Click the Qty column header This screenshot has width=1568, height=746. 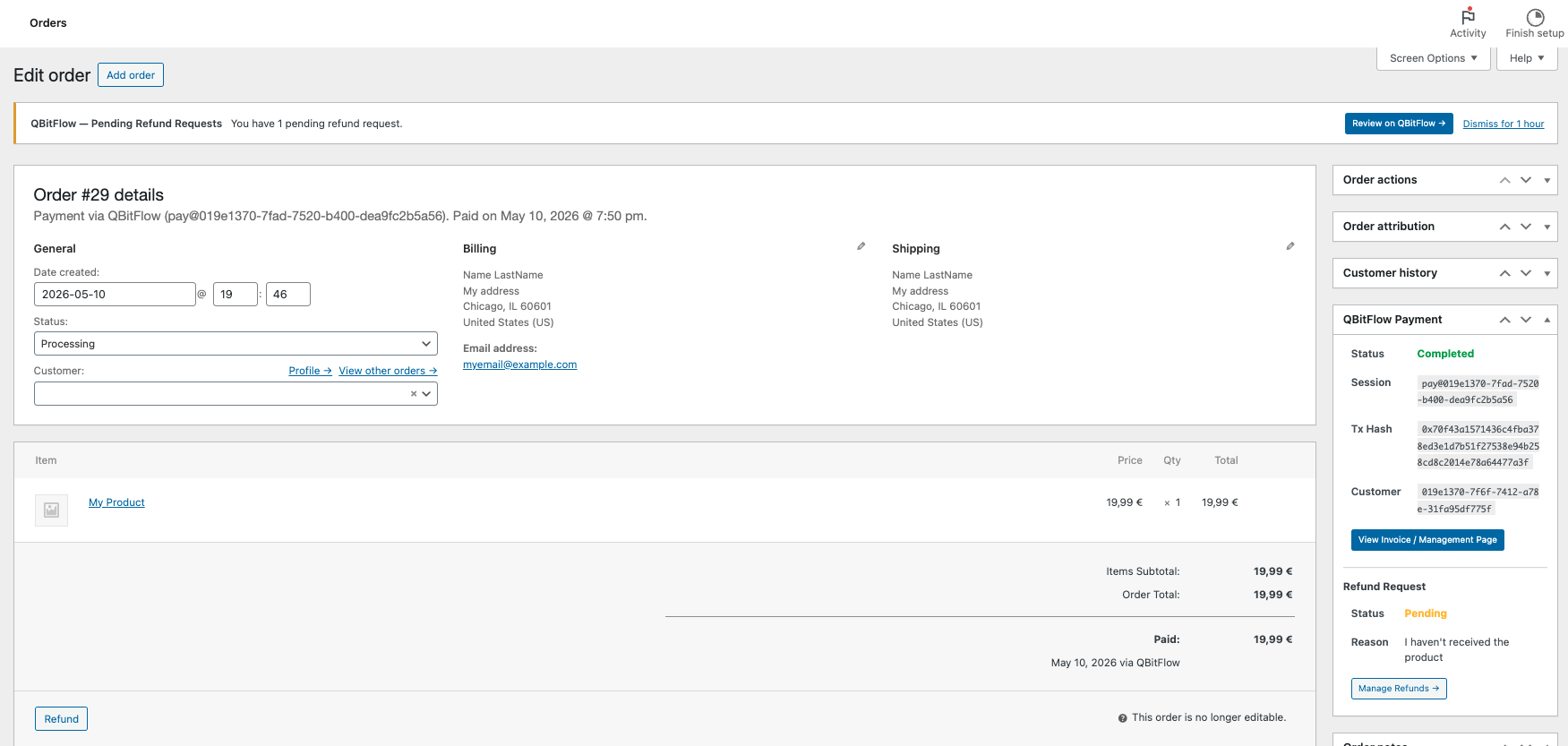tap(1172, 460)
